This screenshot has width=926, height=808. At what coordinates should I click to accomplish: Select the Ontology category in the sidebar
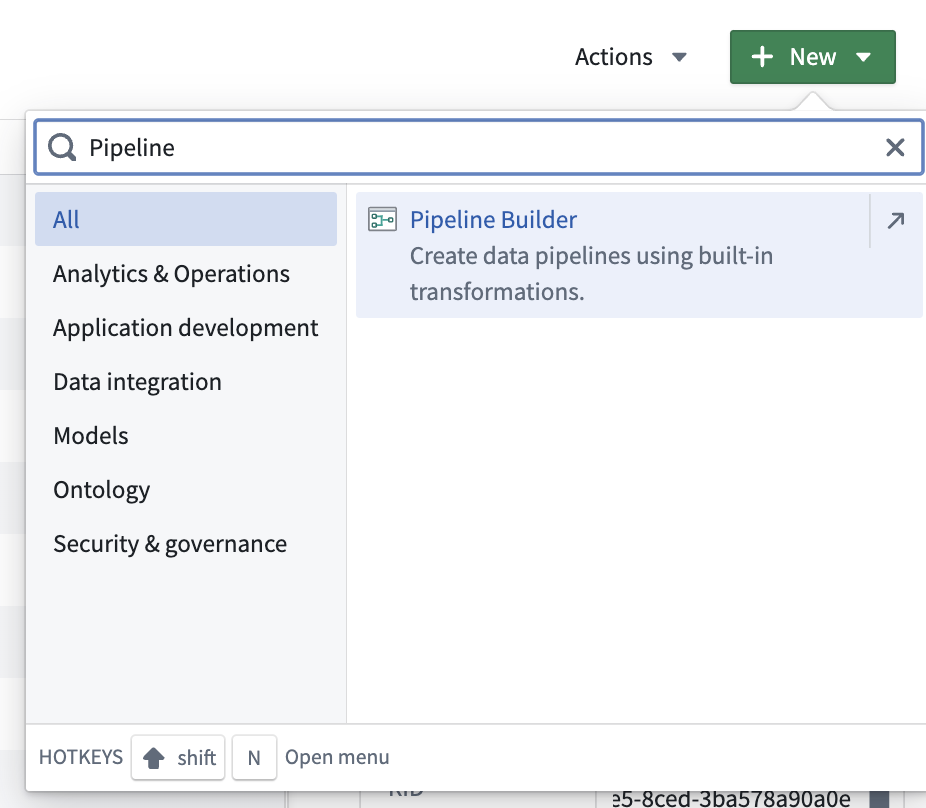[101, 489]
